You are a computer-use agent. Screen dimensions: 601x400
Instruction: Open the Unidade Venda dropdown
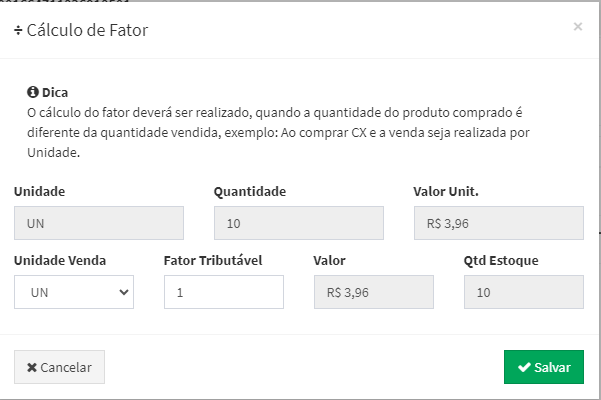pos(74,292)
